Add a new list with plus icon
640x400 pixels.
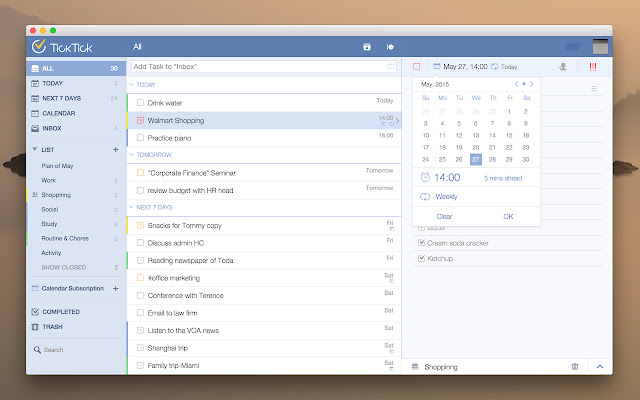point(116,149)
